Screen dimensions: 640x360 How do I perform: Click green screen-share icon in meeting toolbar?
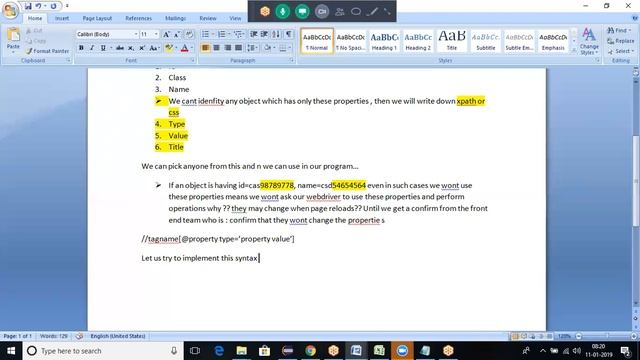pos(302,11)
